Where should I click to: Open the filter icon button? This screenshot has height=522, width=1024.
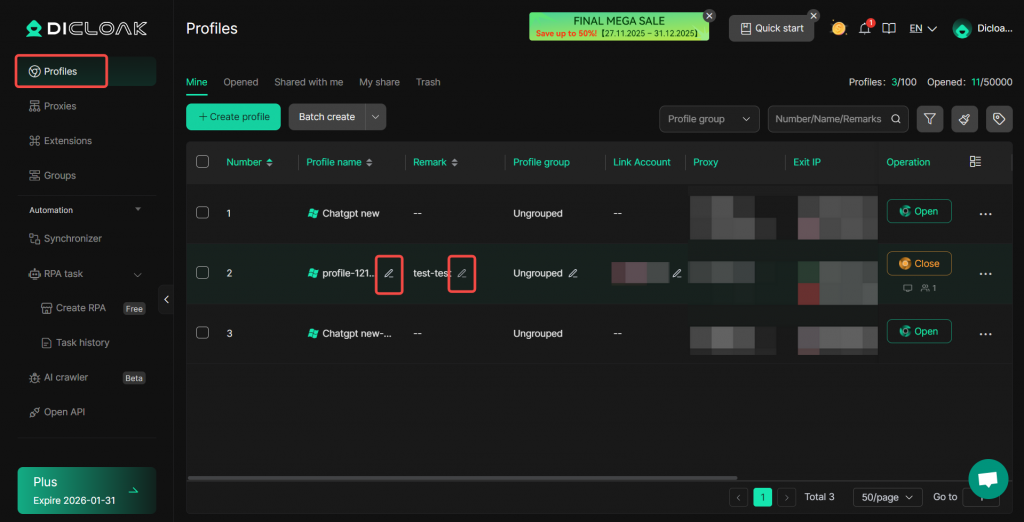click(930, 119)
